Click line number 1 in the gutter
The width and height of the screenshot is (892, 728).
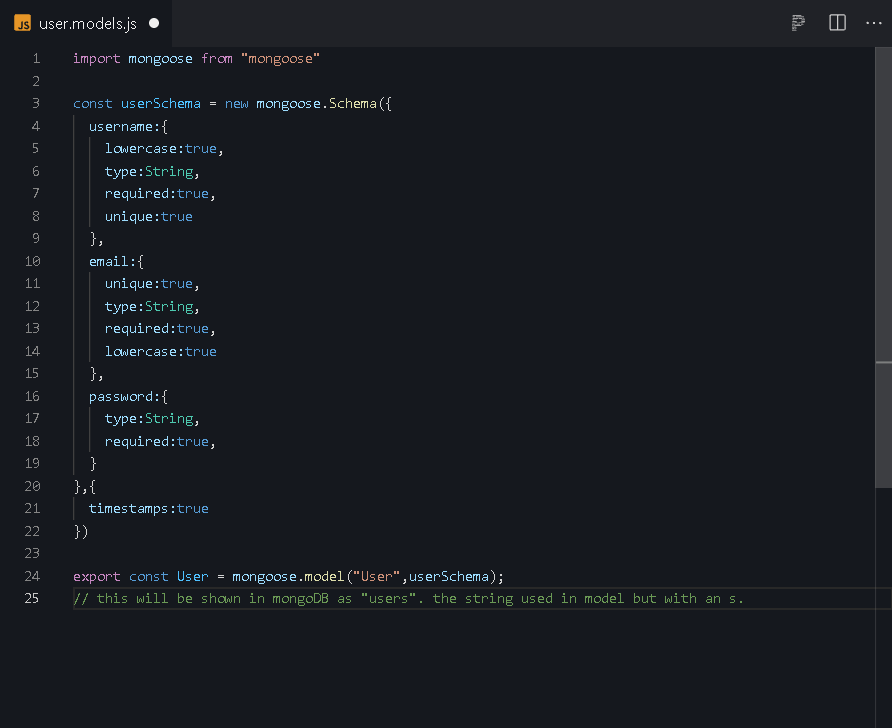pos(36,59)
